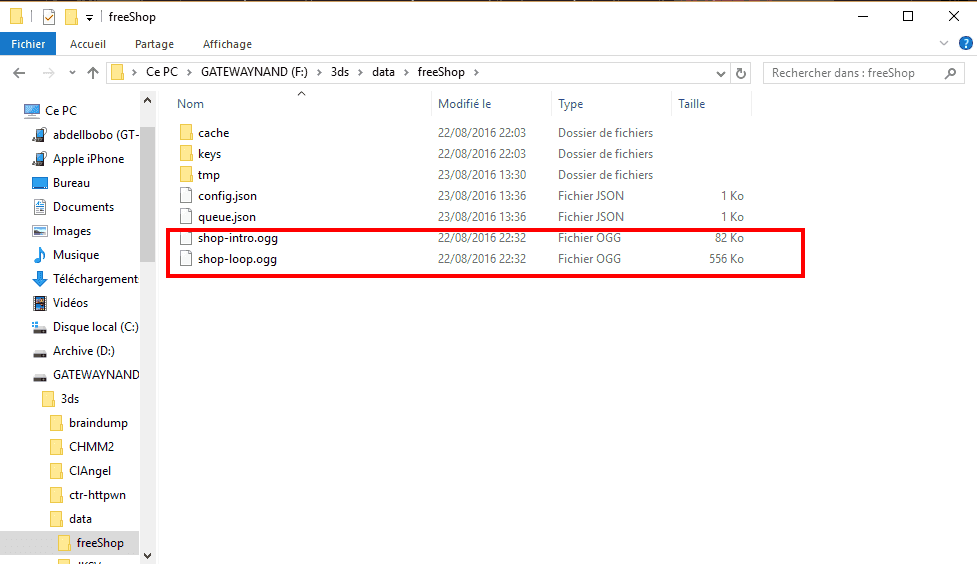Sort by Taille column header
This screenshot has height=564, width=977.
[692, 104]
